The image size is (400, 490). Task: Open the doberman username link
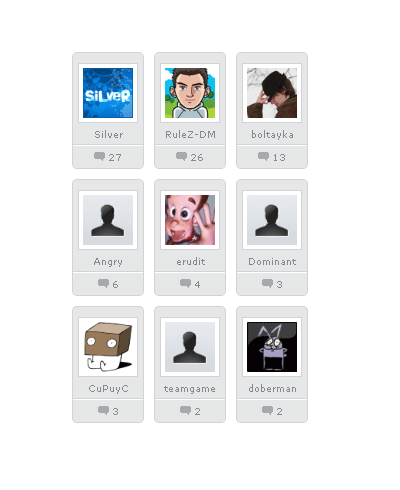[x=272, y=389]
